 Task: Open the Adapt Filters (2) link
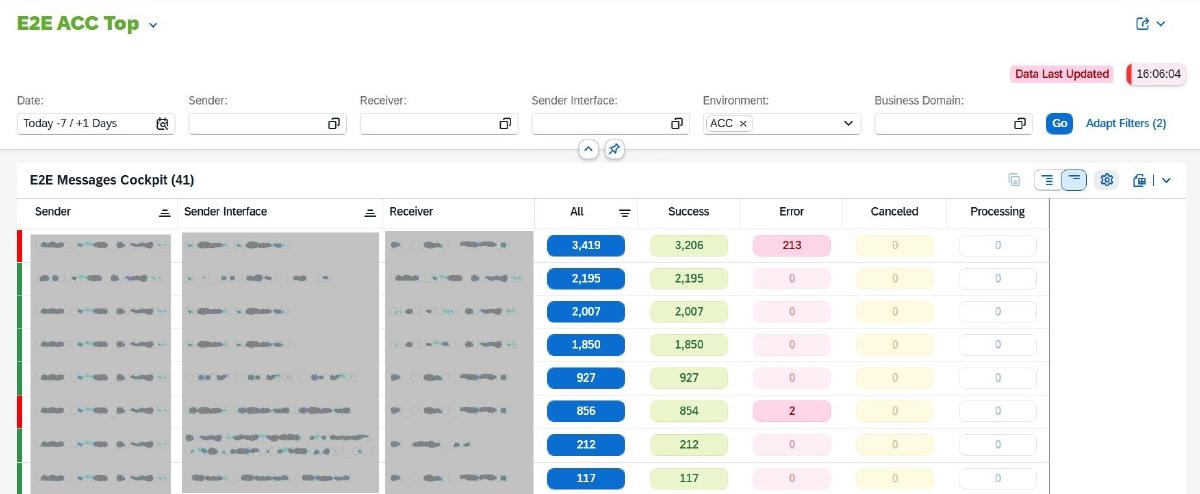(x=1126, y=124)
